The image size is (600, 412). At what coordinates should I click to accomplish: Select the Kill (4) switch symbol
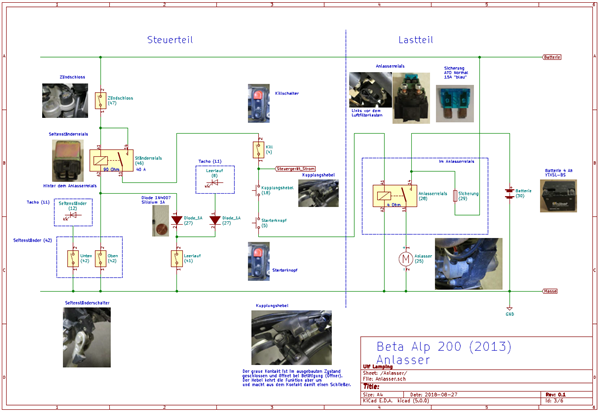259,150
